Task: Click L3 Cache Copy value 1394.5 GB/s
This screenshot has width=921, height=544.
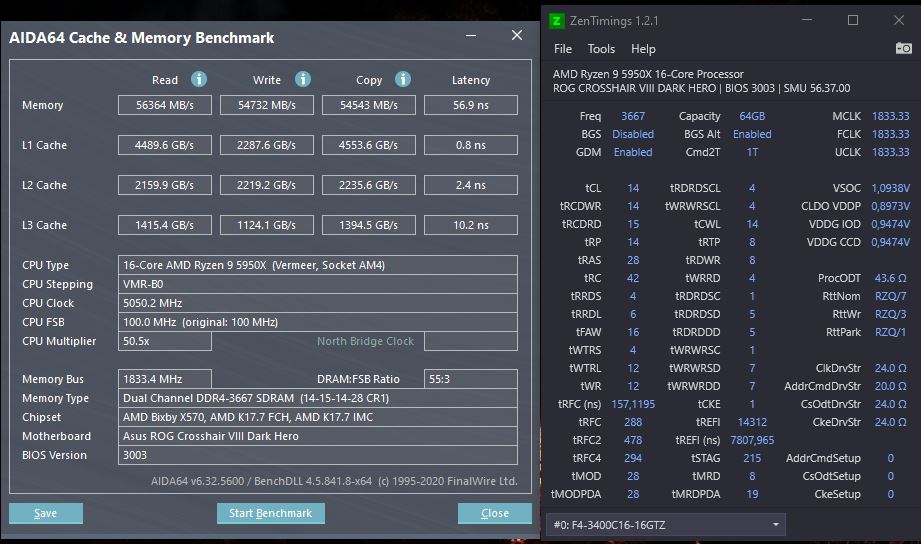Action: click(x=369, y=225)
